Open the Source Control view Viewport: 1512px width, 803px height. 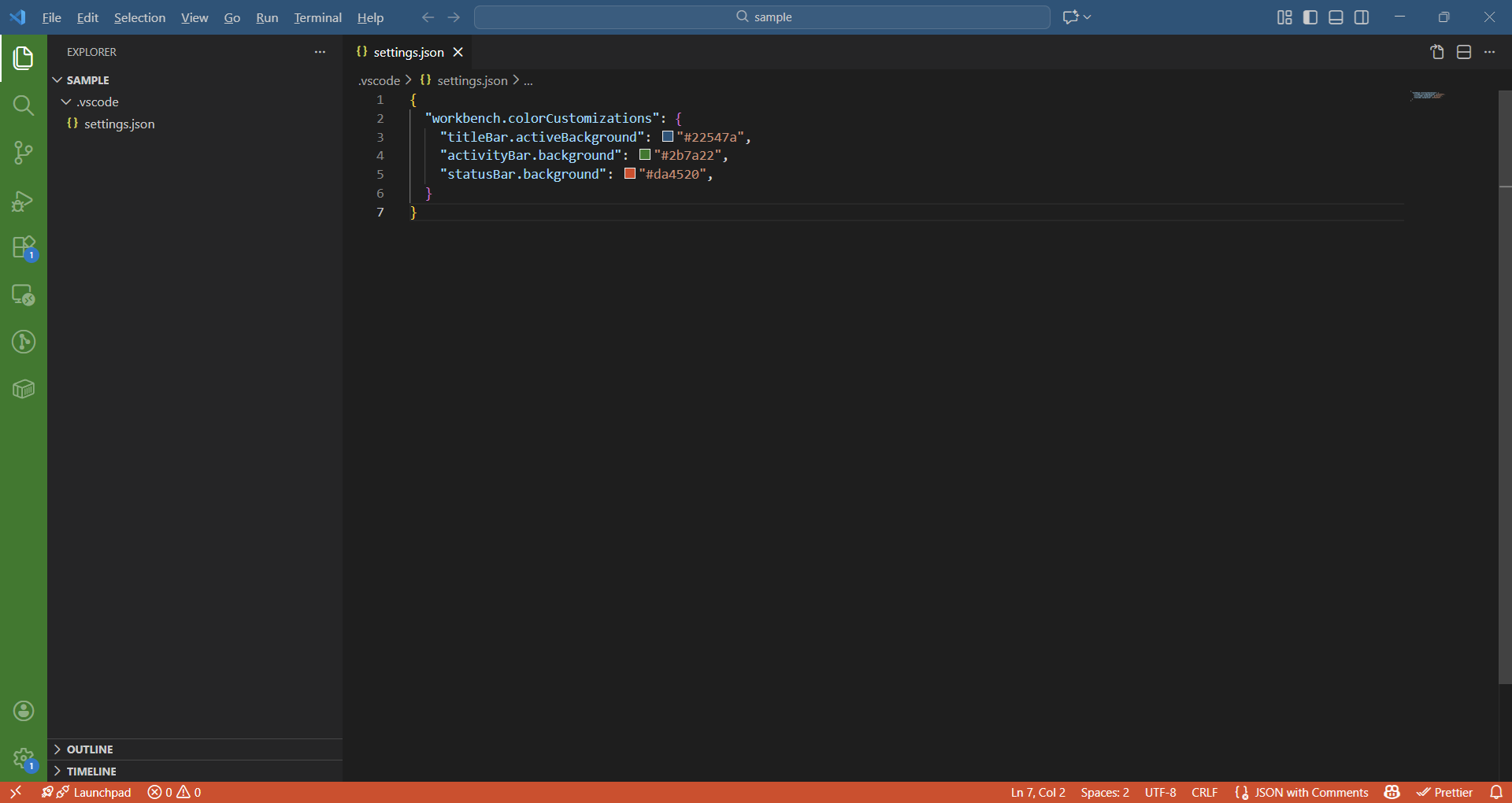[x=24, y=153]
